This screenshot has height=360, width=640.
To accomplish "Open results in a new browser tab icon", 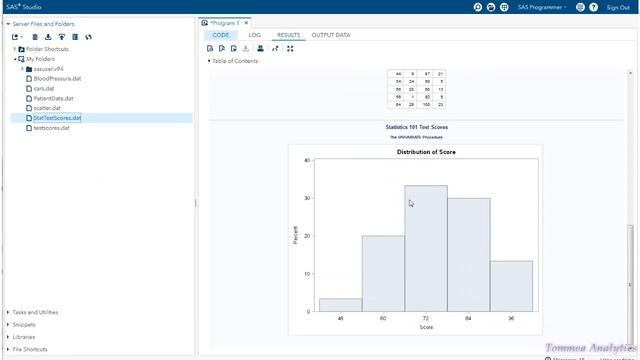I will point(275,49).
